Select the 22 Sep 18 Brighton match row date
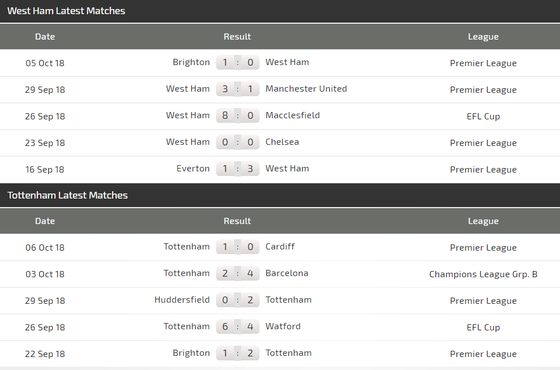The width and height of the screenshot is (560, 370). click(45, 354)
